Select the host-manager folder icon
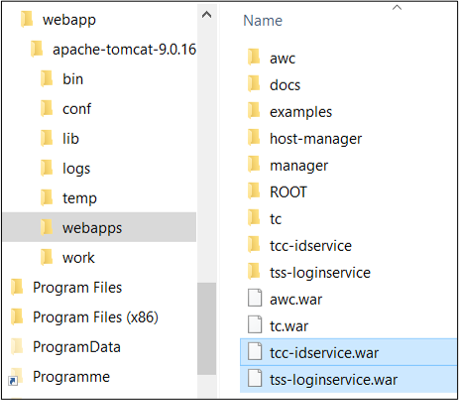This screenshot has width=459, height=400. pos(254,137)
